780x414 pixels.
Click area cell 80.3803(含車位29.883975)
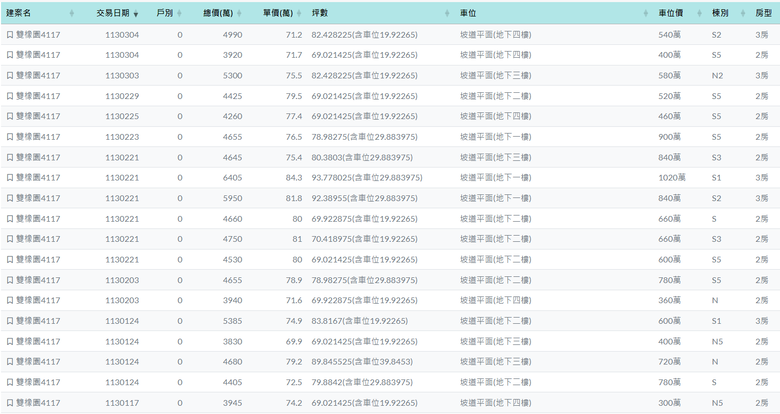point(362,157)
